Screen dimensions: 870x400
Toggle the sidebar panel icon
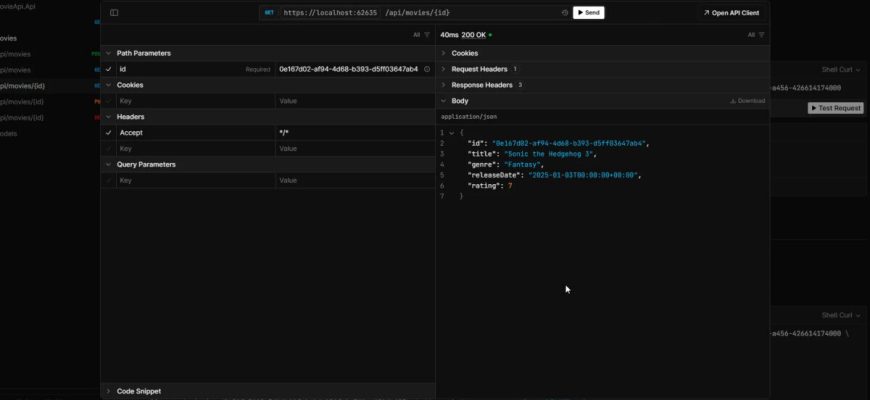tap(114, 13)
